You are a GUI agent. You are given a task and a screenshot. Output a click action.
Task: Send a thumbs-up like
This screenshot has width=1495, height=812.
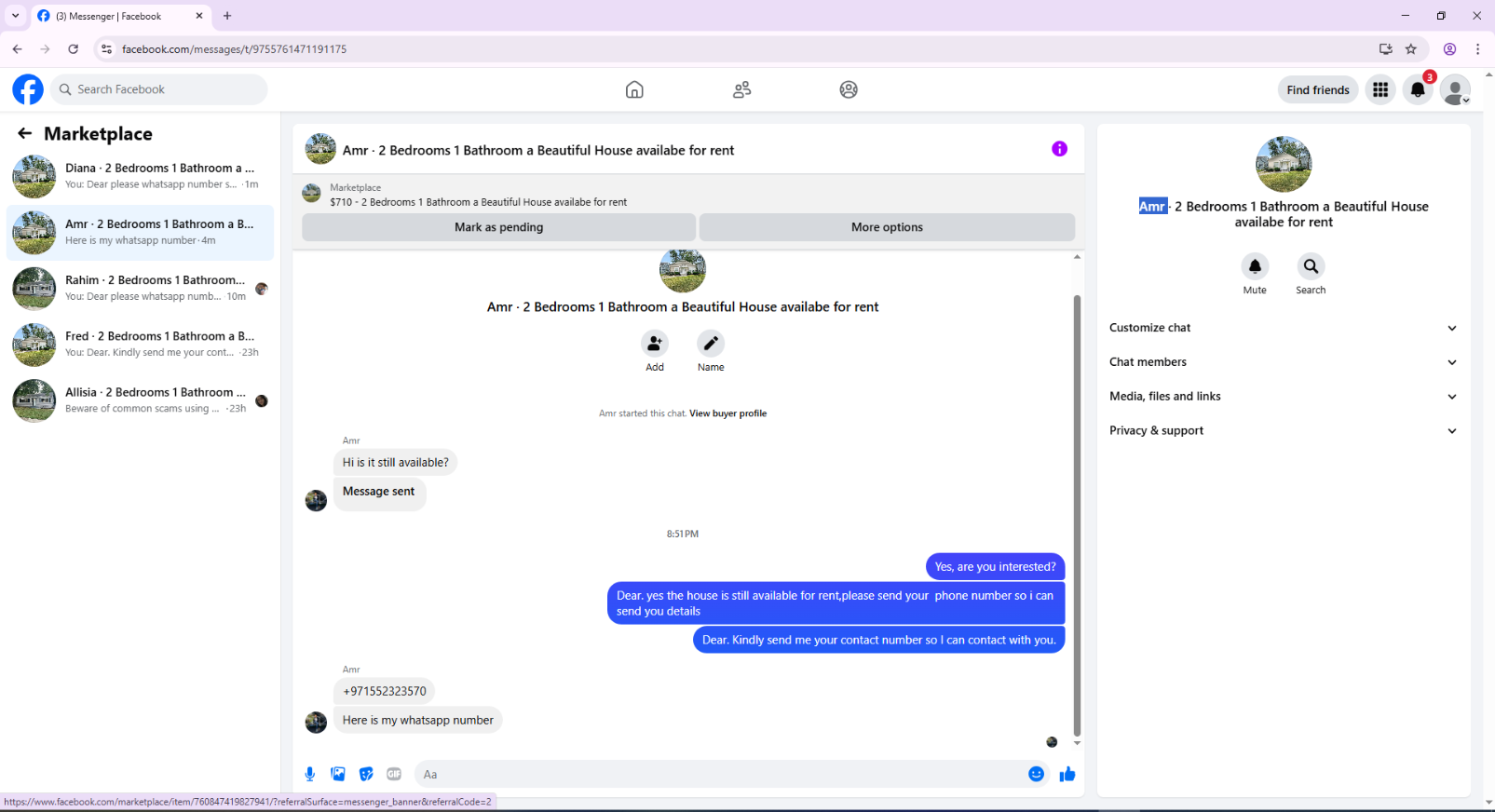click(1067, 774)
